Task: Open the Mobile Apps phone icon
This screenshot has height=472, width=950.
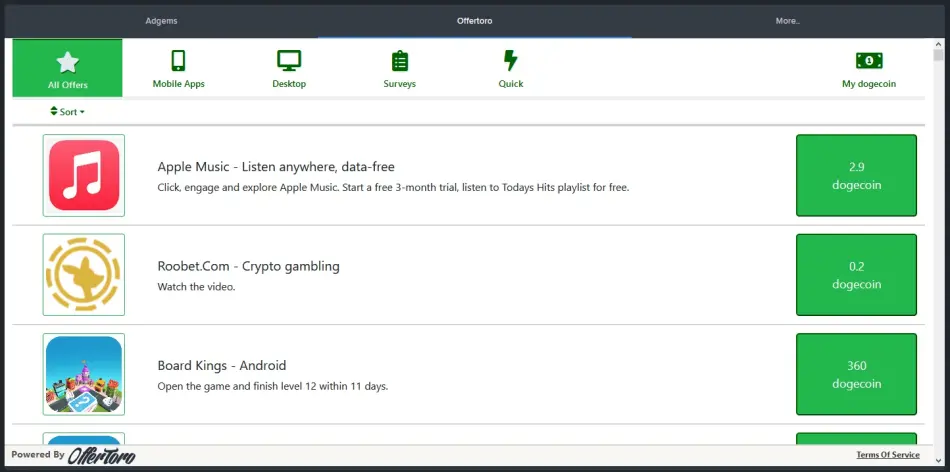Action: click(x=178, y=61)
